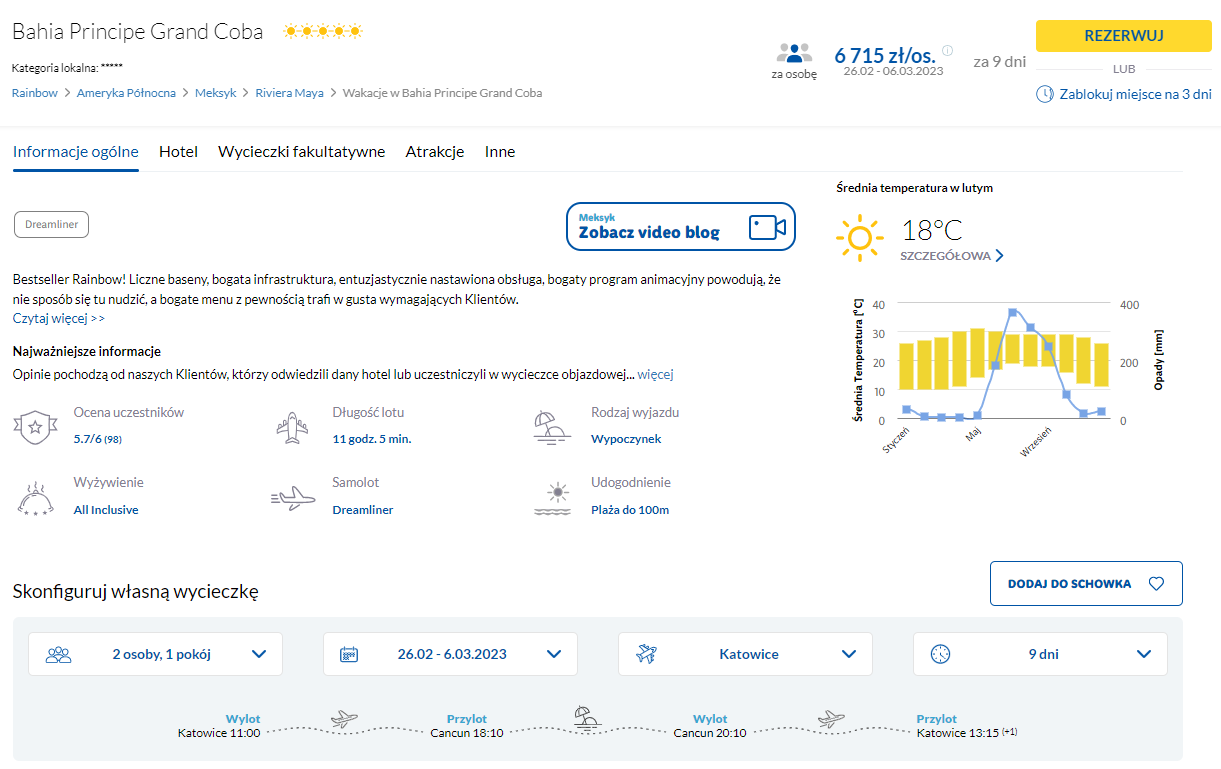Image resolution: width=1221 pixels, height=769 pixels.
Task: Click the sun weather icon
Action: pyautogui.click(x=860, y=239)
